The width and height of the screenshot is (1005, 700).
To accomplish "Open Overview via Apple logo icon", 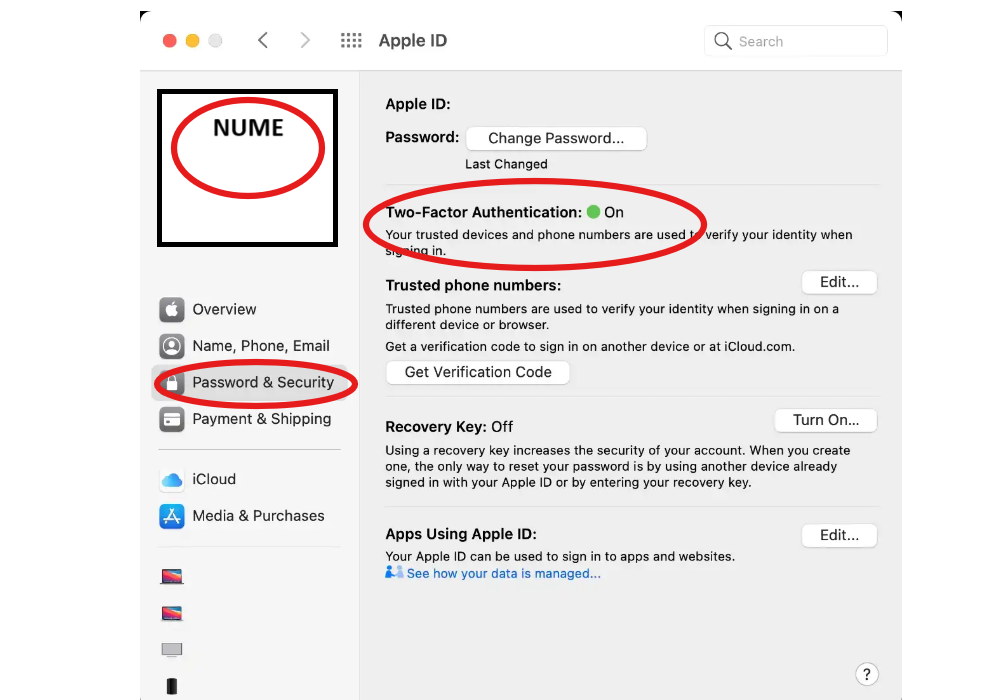I will (172, 310).
